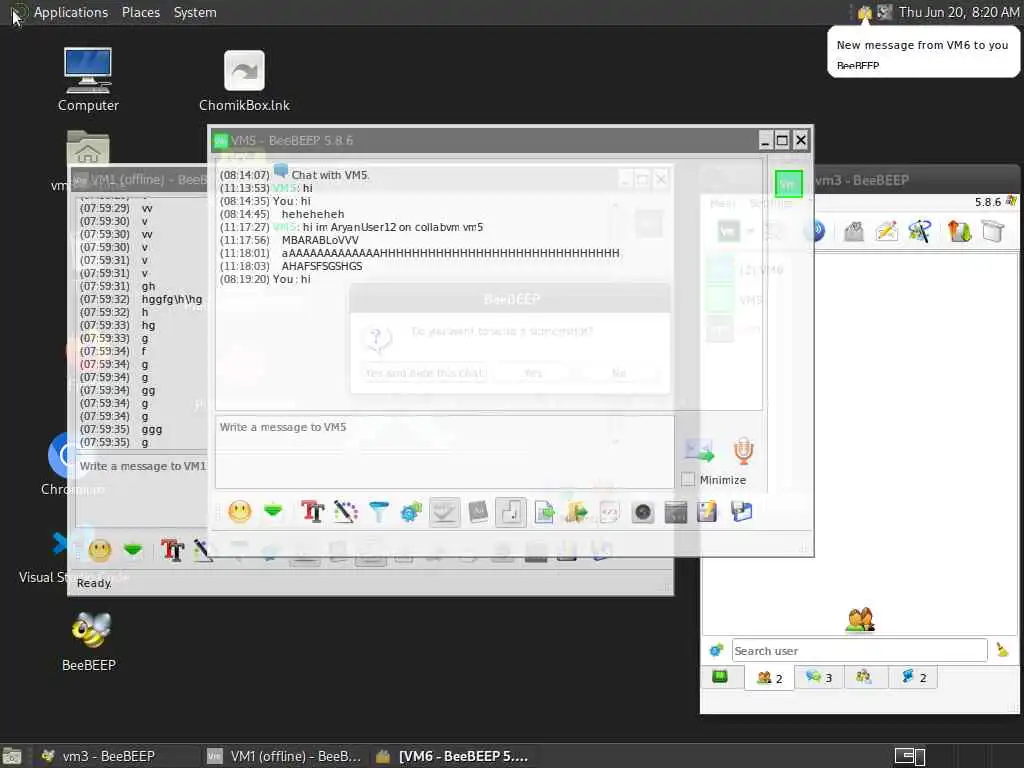
Task: Open font chooser (TT) in VM5 toolbar
Action: 312,511
